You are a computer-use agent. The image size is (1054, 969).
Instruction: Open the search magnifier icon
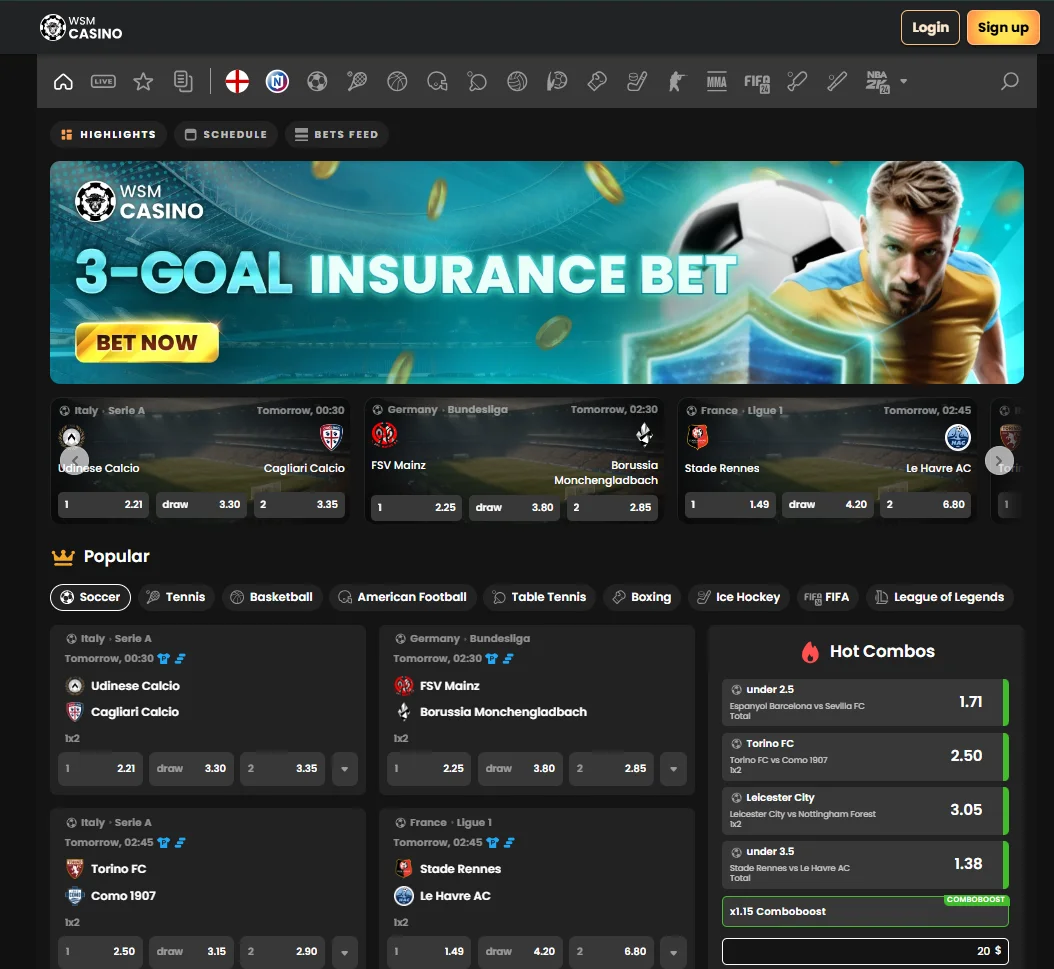(x=1009, y=82)
